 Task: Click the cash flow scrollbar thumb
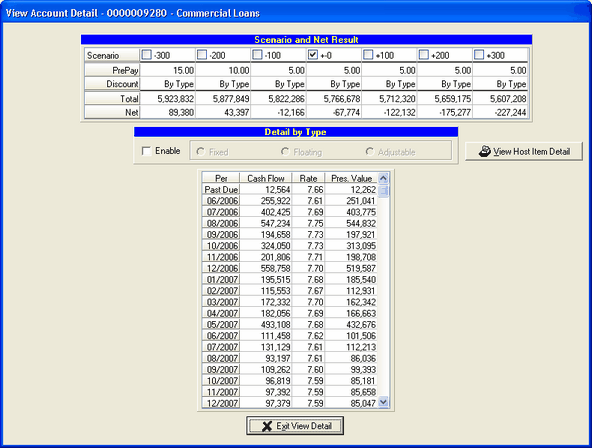coord(383,191)
